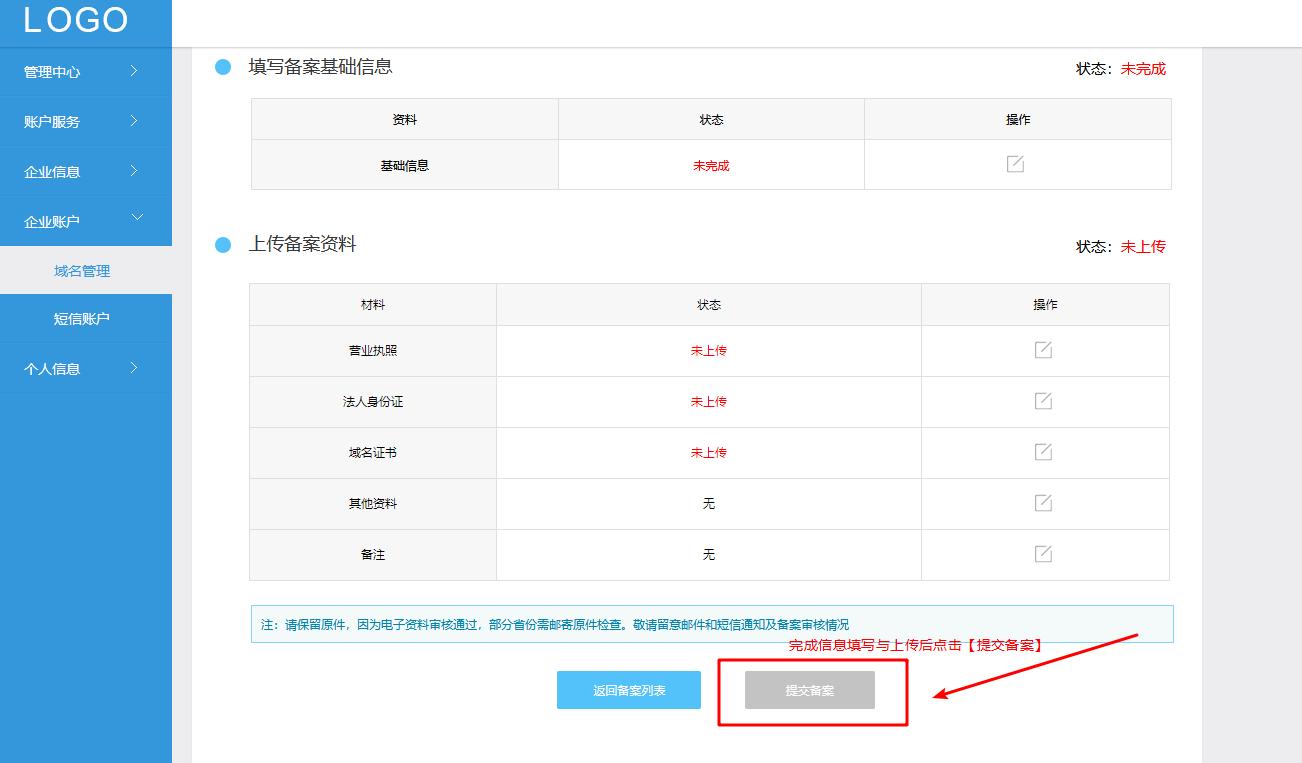Click the upload edit icon for 域名证书

pos(1044,452)
